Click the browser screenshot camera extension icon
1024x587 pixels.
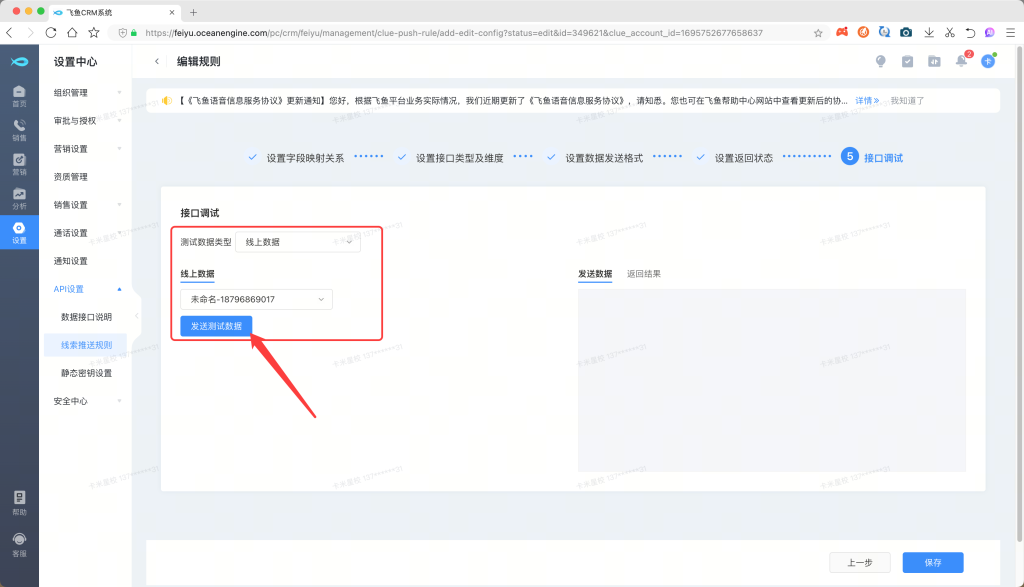point(906,32)
